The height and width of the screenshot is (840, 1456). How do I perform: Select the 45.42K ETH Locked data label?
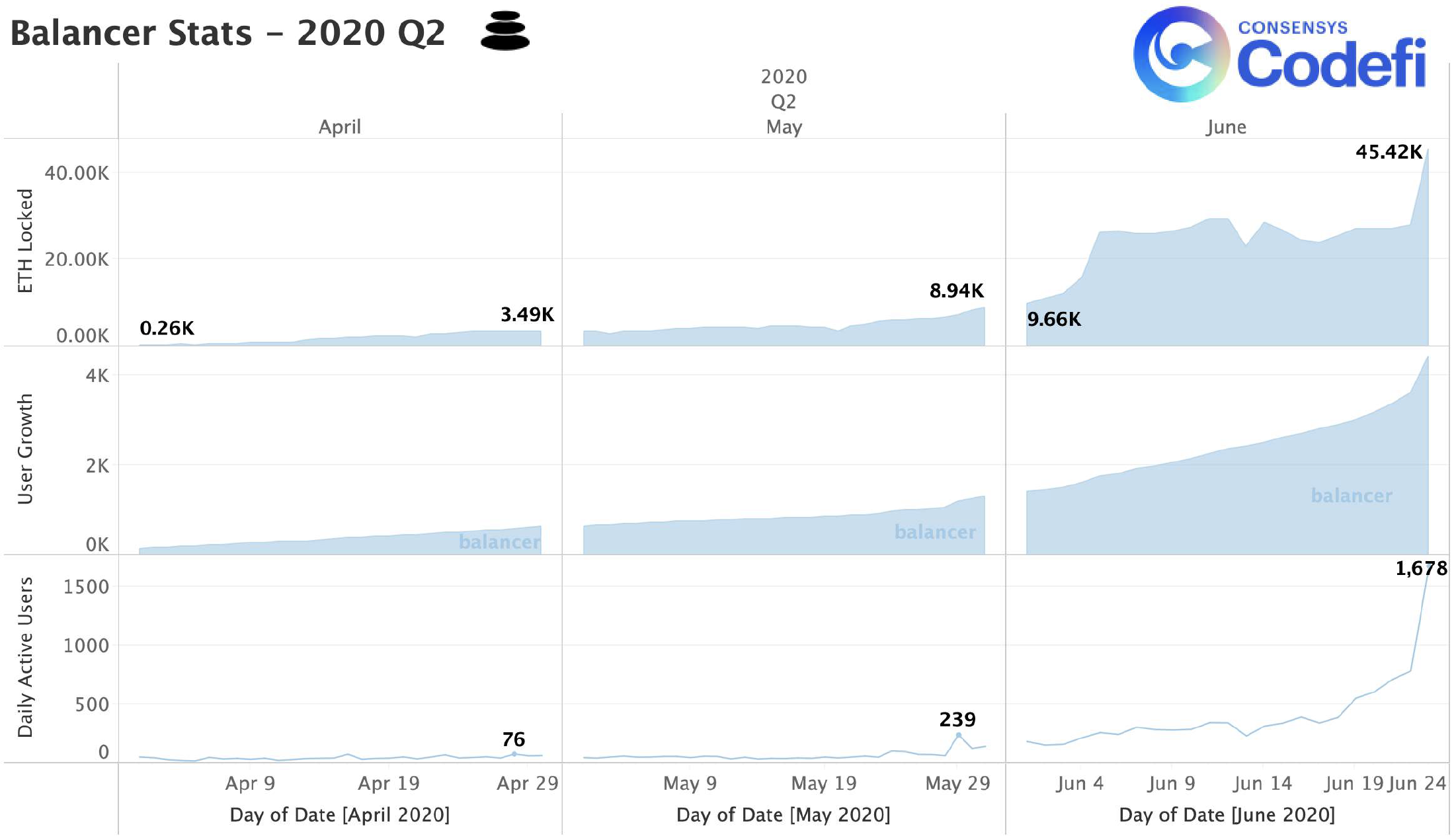(1389, 152)
